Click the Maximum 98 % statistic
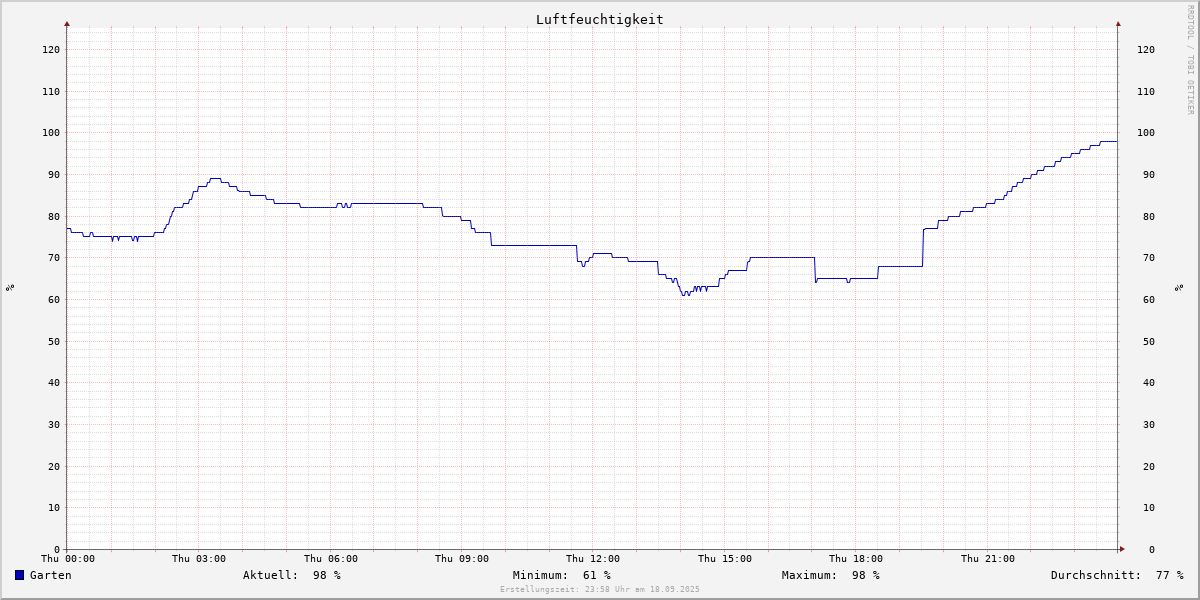Screen dimensions: 1200x600 (830, 575)
